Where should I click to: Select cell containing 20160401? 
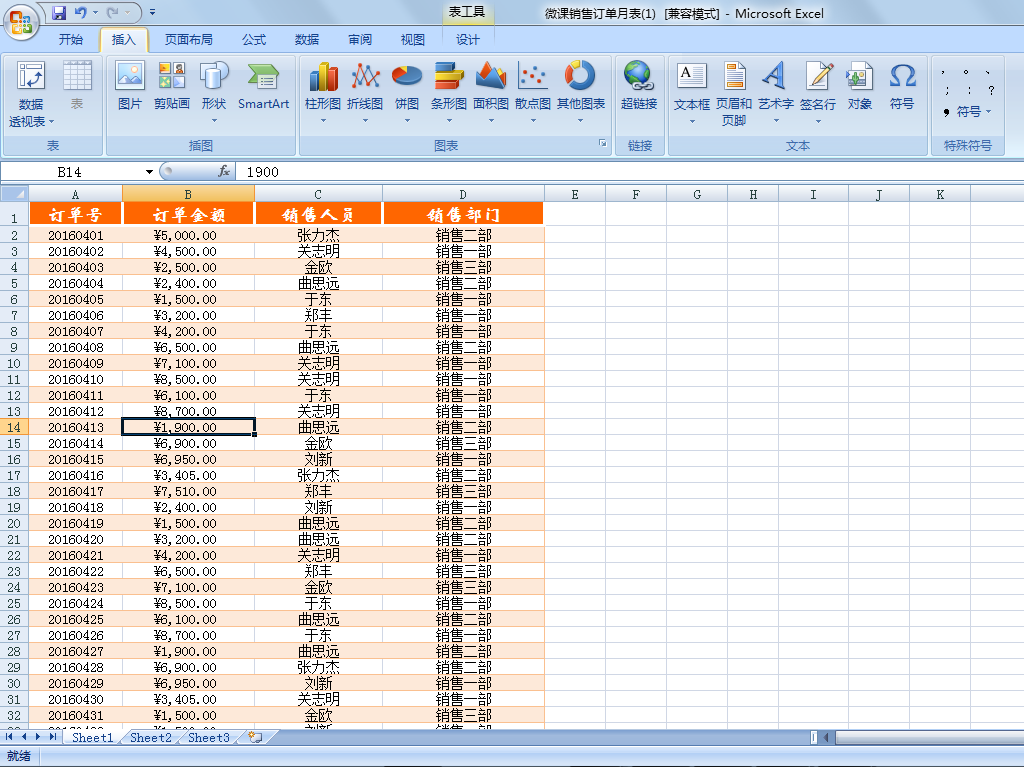pyautogui.click(x=76, y=235)
